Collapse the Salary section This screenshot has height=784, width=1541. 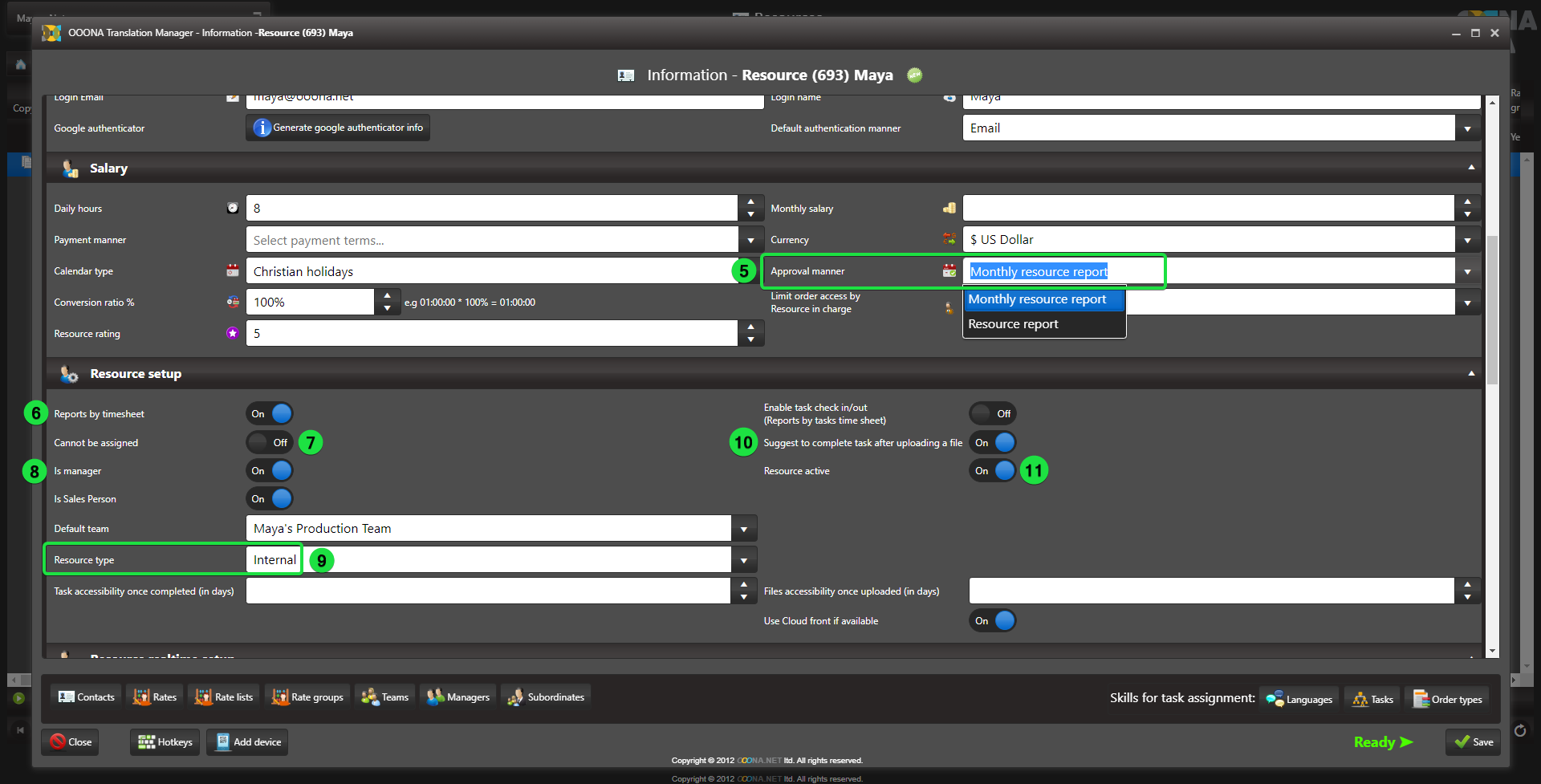1471,168
